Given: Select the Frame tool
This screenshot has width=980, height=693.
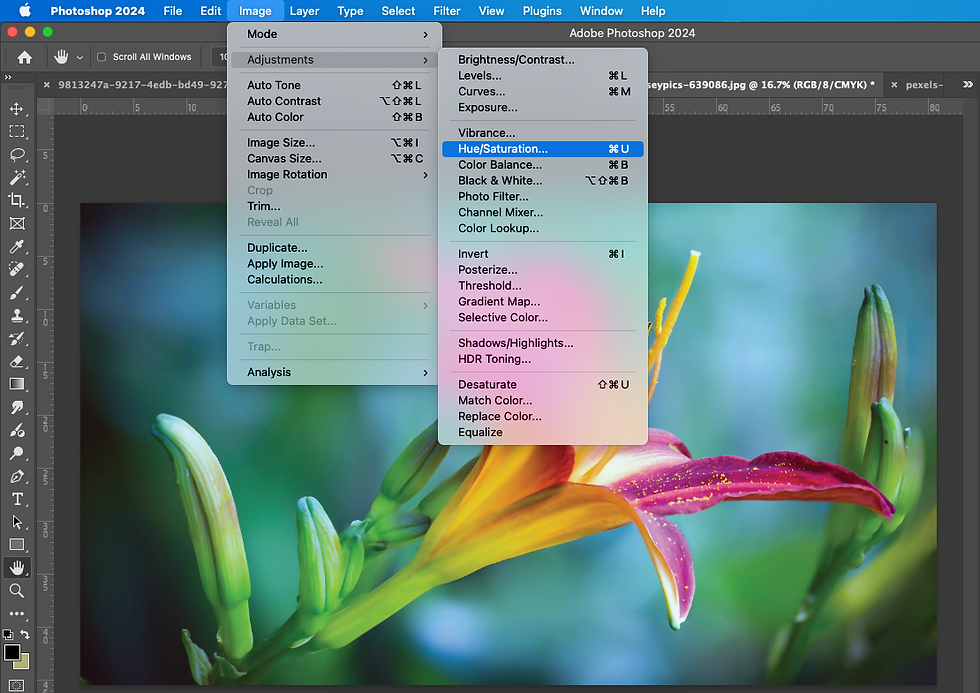Looking at the screenshot, I should point(17,223).
